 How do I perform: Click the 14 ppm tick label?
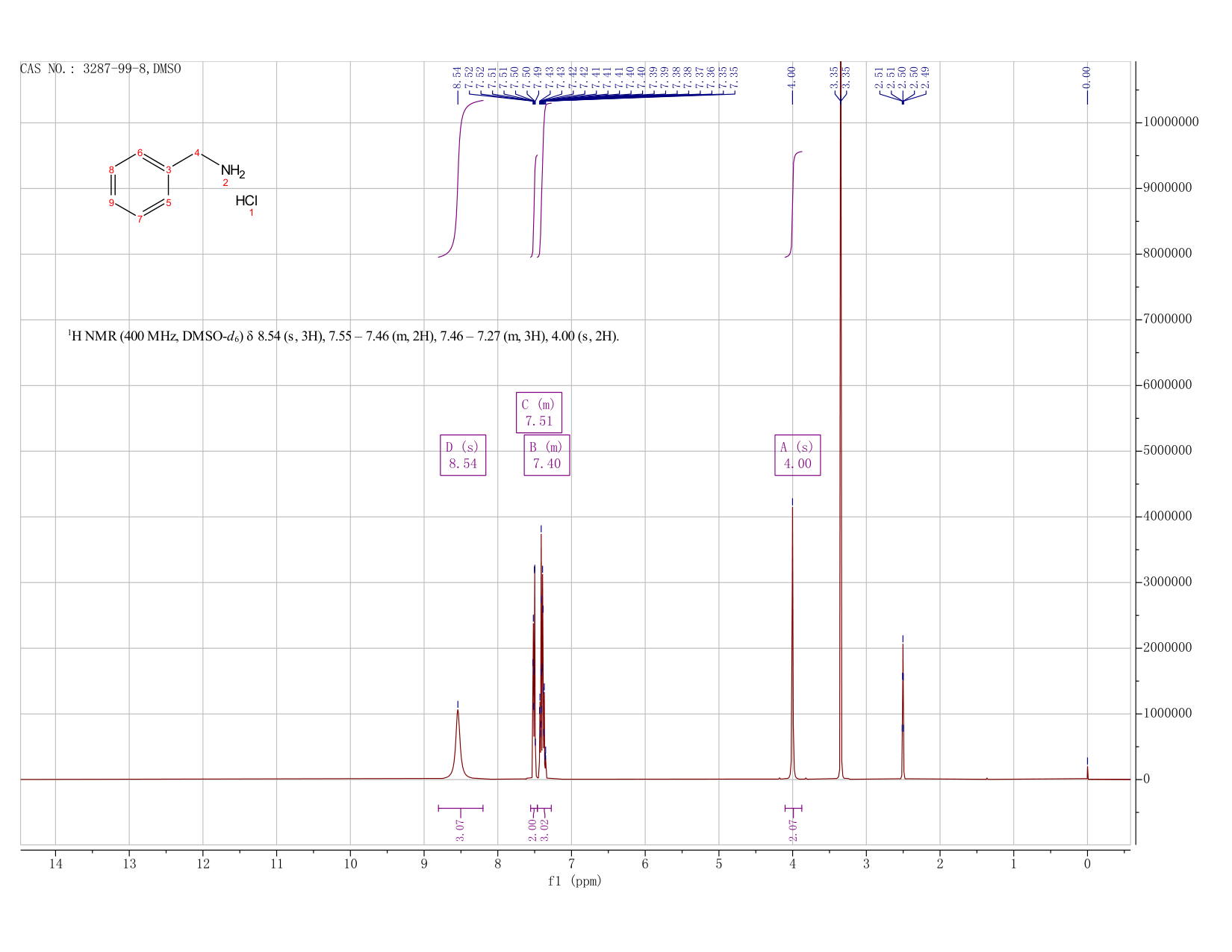pos(56,864)
